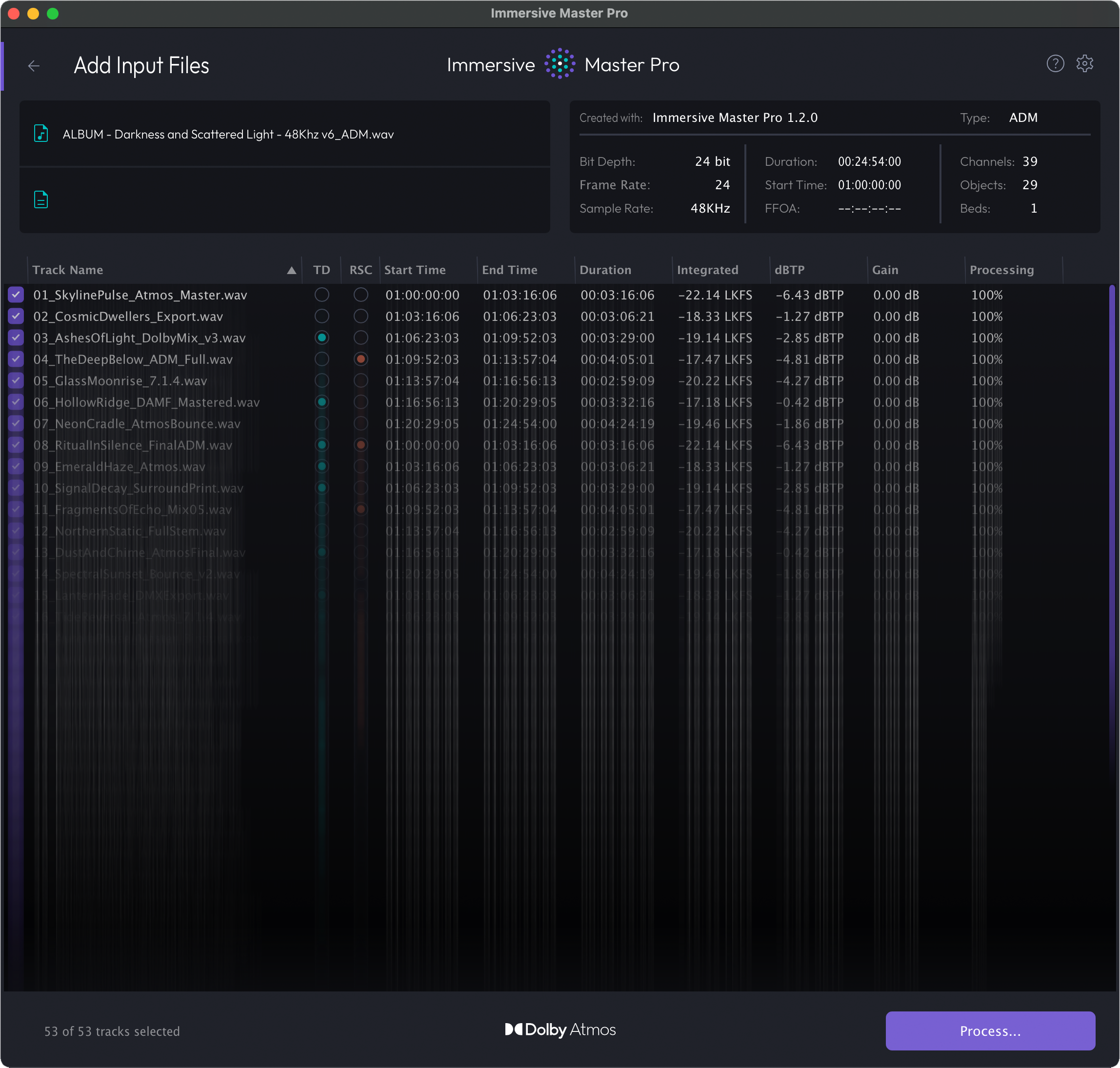Uncheck the 03_AshesOfLight_DolbyMix_v3.wav checkbox
Screen dimensions: 1120x1068
point(16,337)
